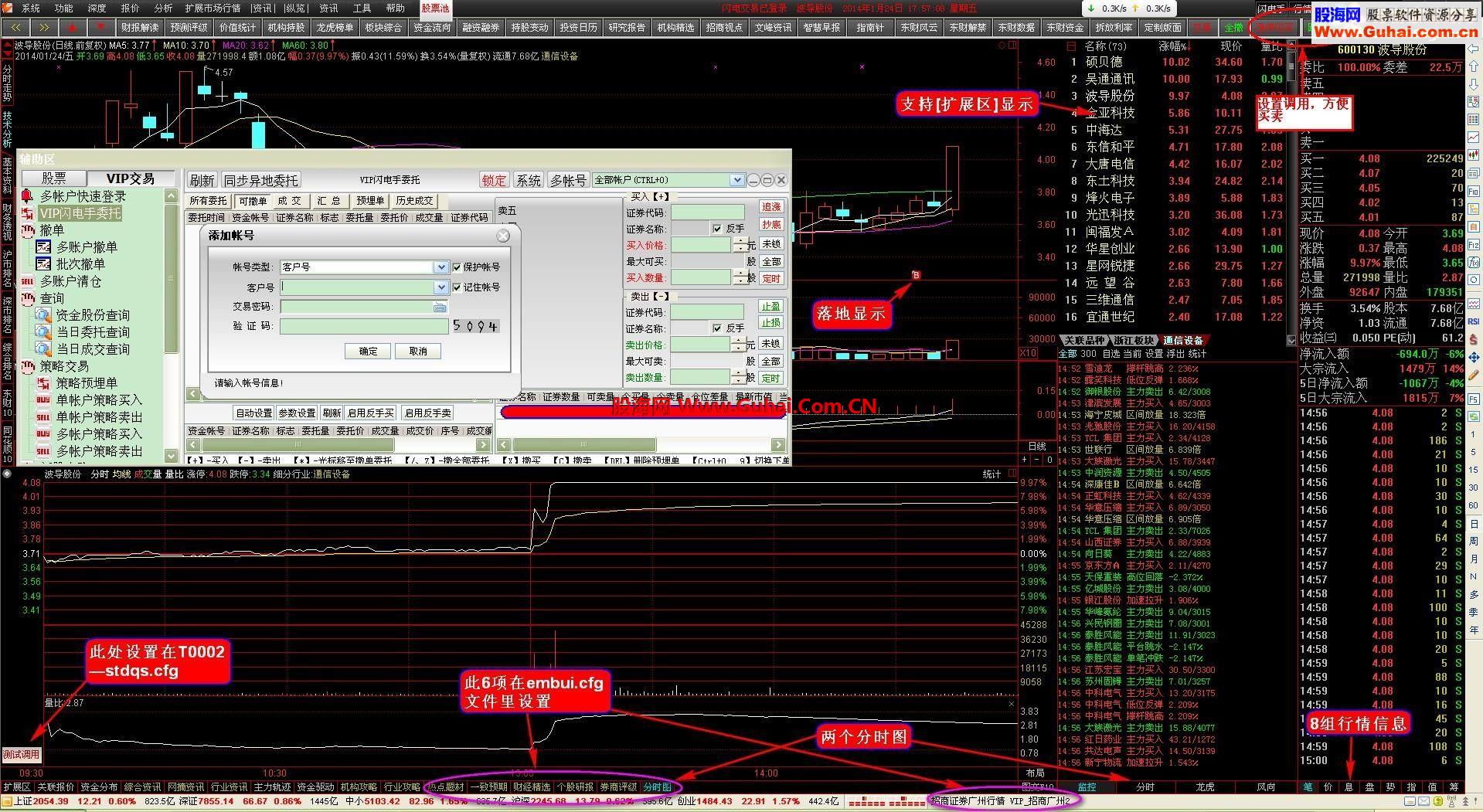The height and width of the screenshot is (812, 1483).
Task: Click the magnifier icon beside 资金股份查询
Action: tap(44, 315)
